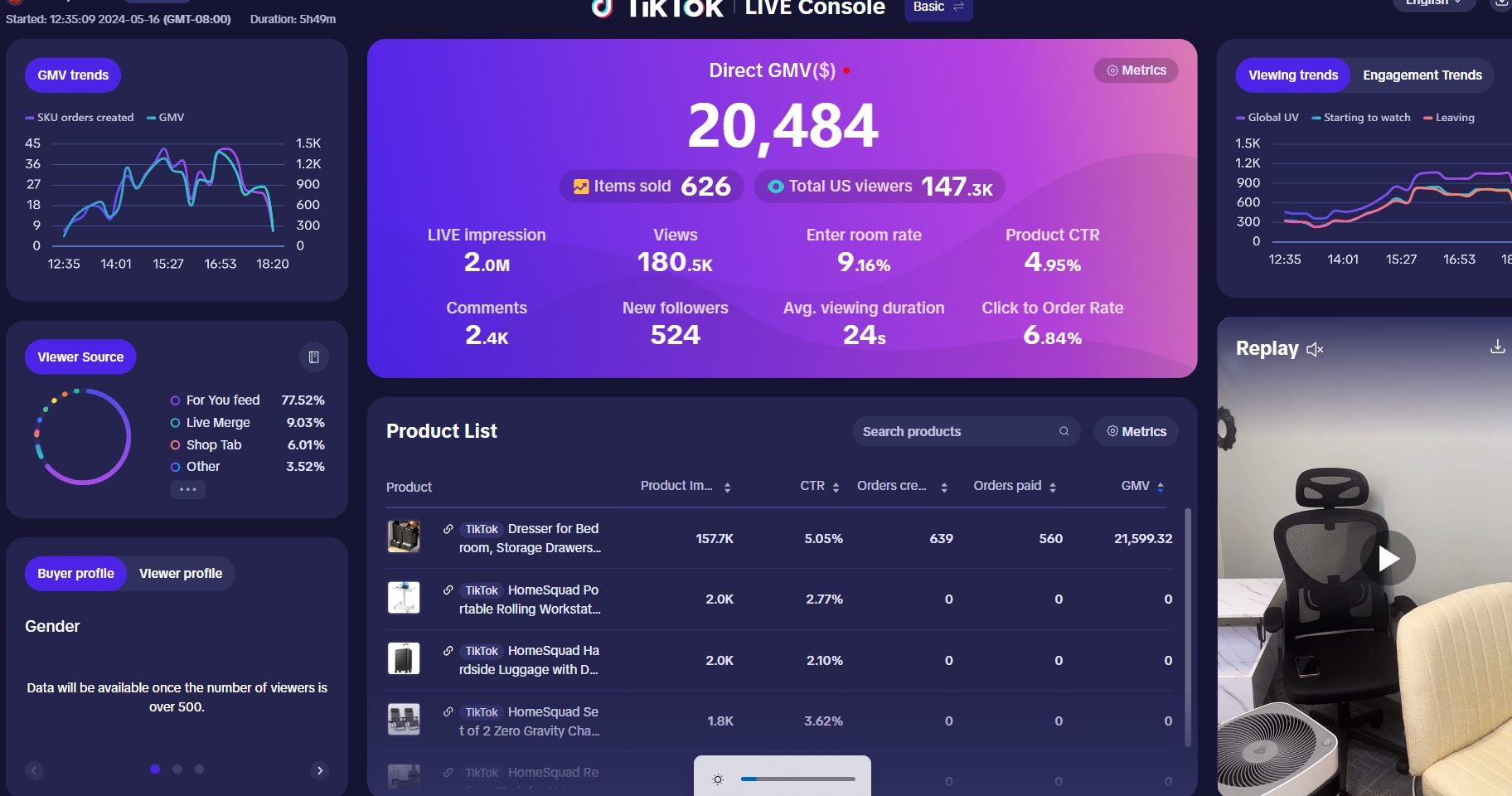Toggle Basic console mode switch
1512x796 pixels.
click(938, 7)
